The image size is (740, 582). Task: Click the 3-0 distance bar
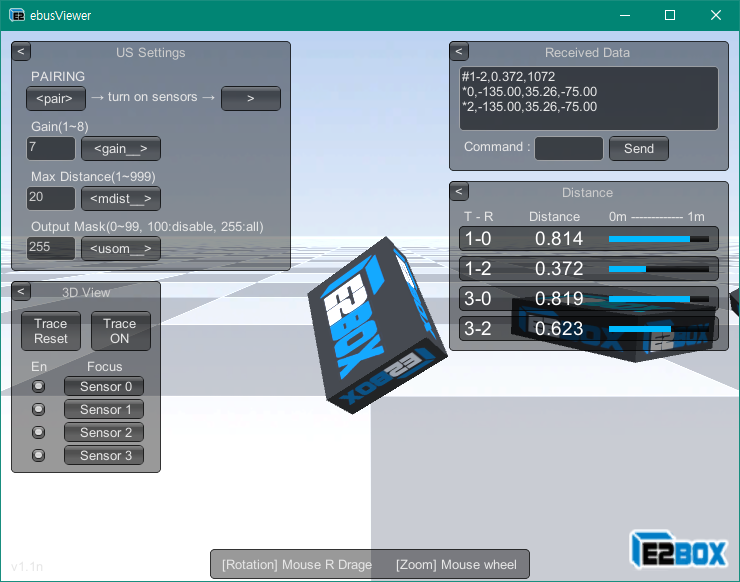click(x=659, y=299)
